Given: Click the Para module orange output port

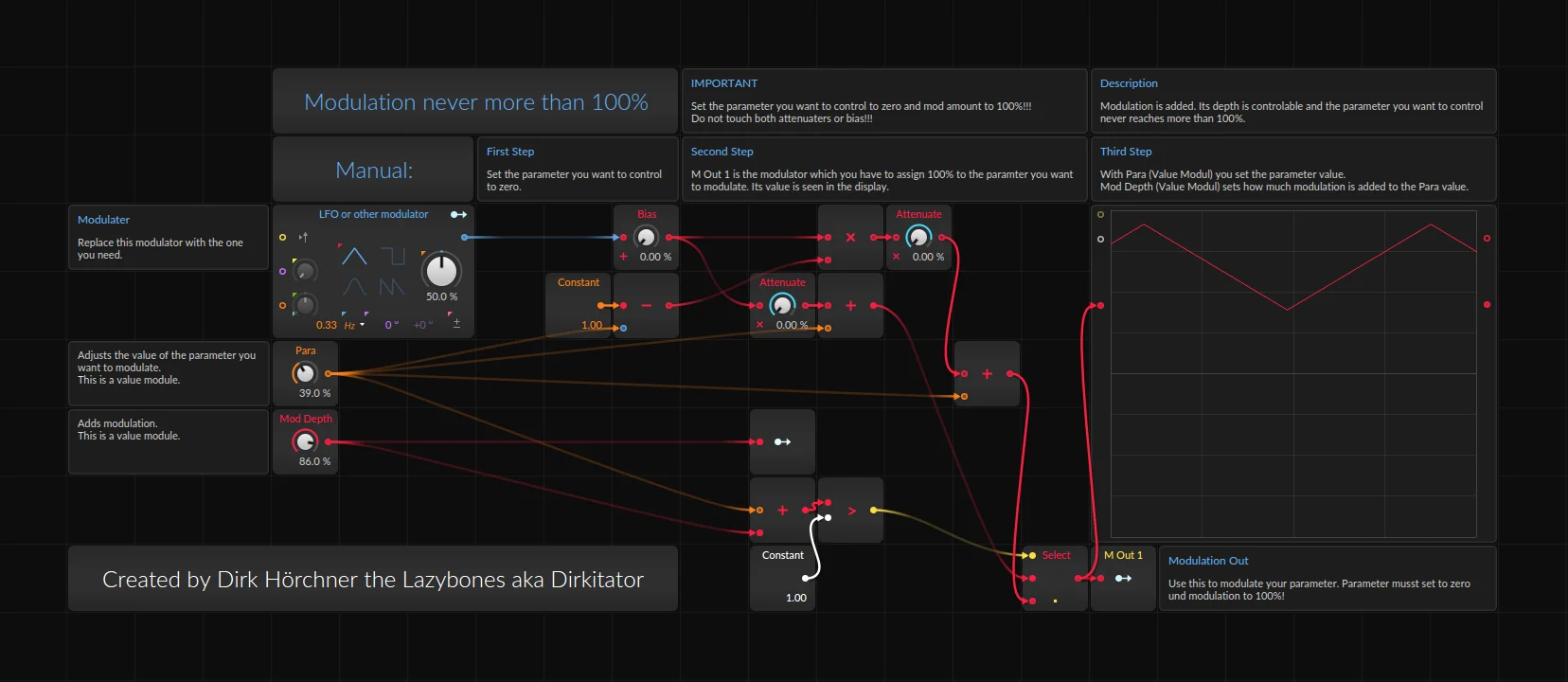Looking at the screenshot, I should [x=328, y=373].
